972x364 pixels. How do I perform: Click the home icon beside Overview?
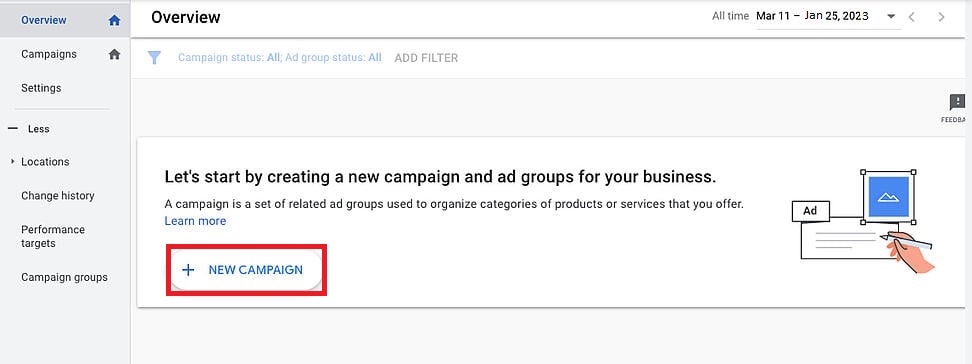(x=114, y=20)
